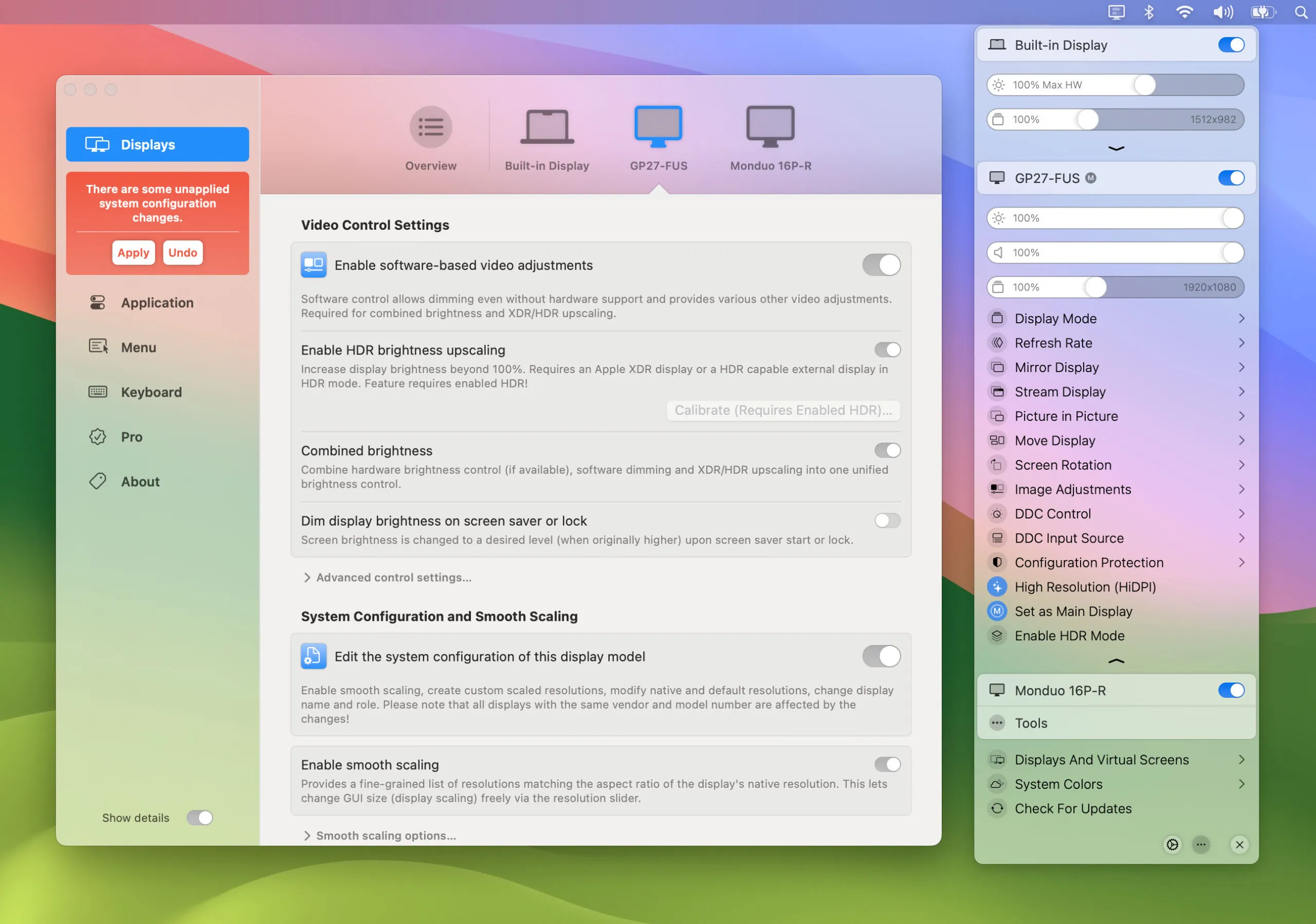Undo the unapplied configuration changes

point(182,253)
